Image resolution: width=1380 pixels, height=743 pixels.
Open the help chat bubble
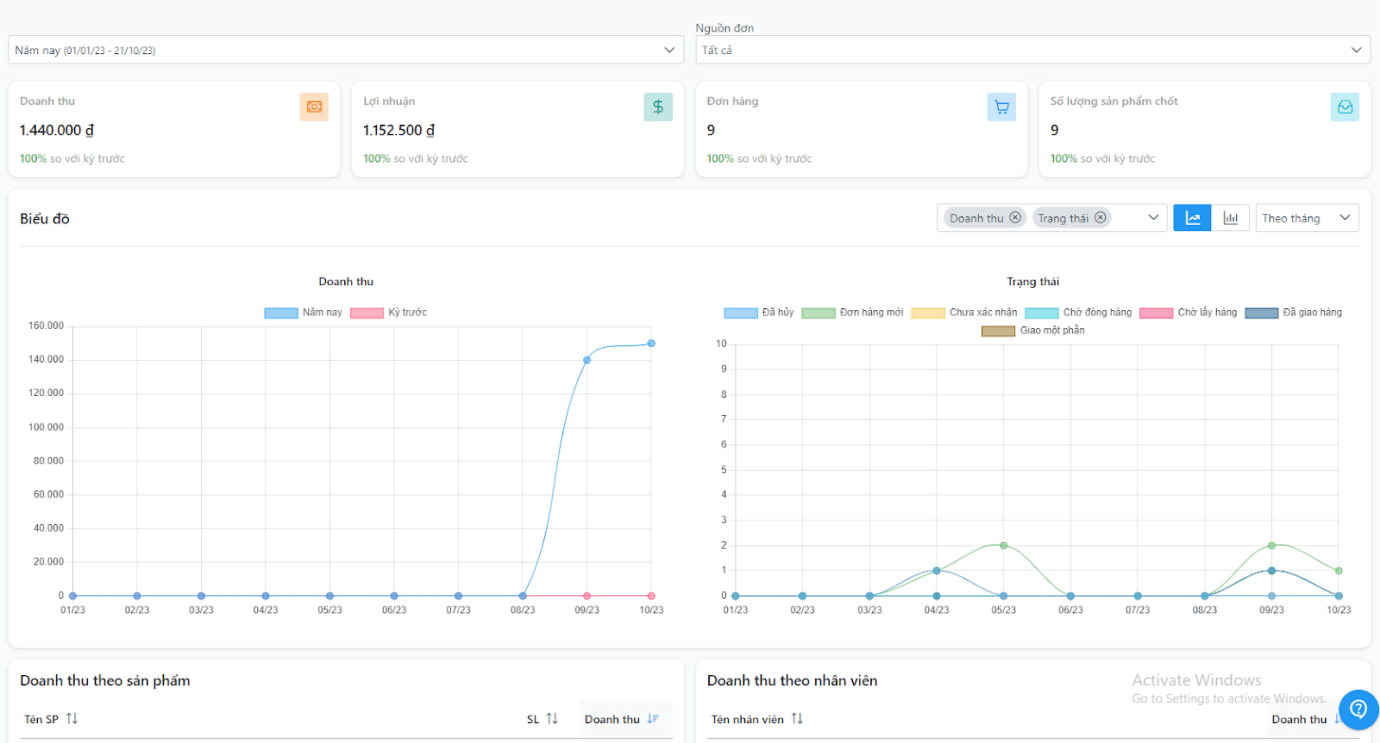click(1358, 709)
